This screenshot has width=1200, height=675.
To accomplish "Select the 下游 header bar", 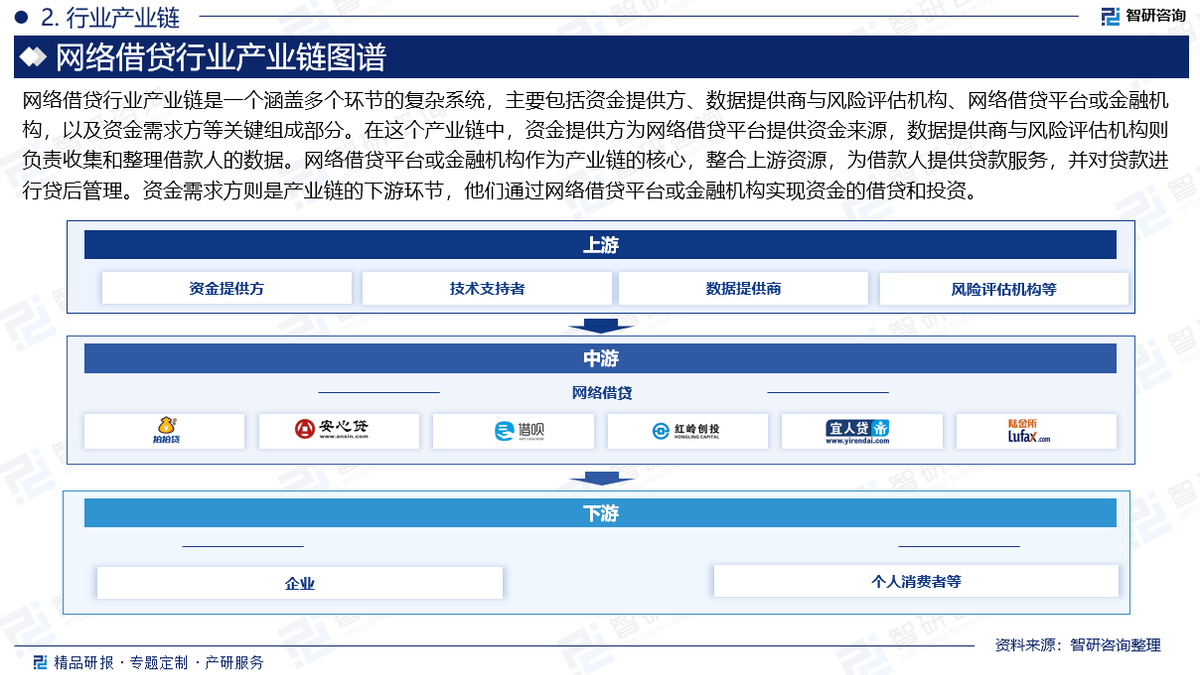I will click(x=600, y=513).
